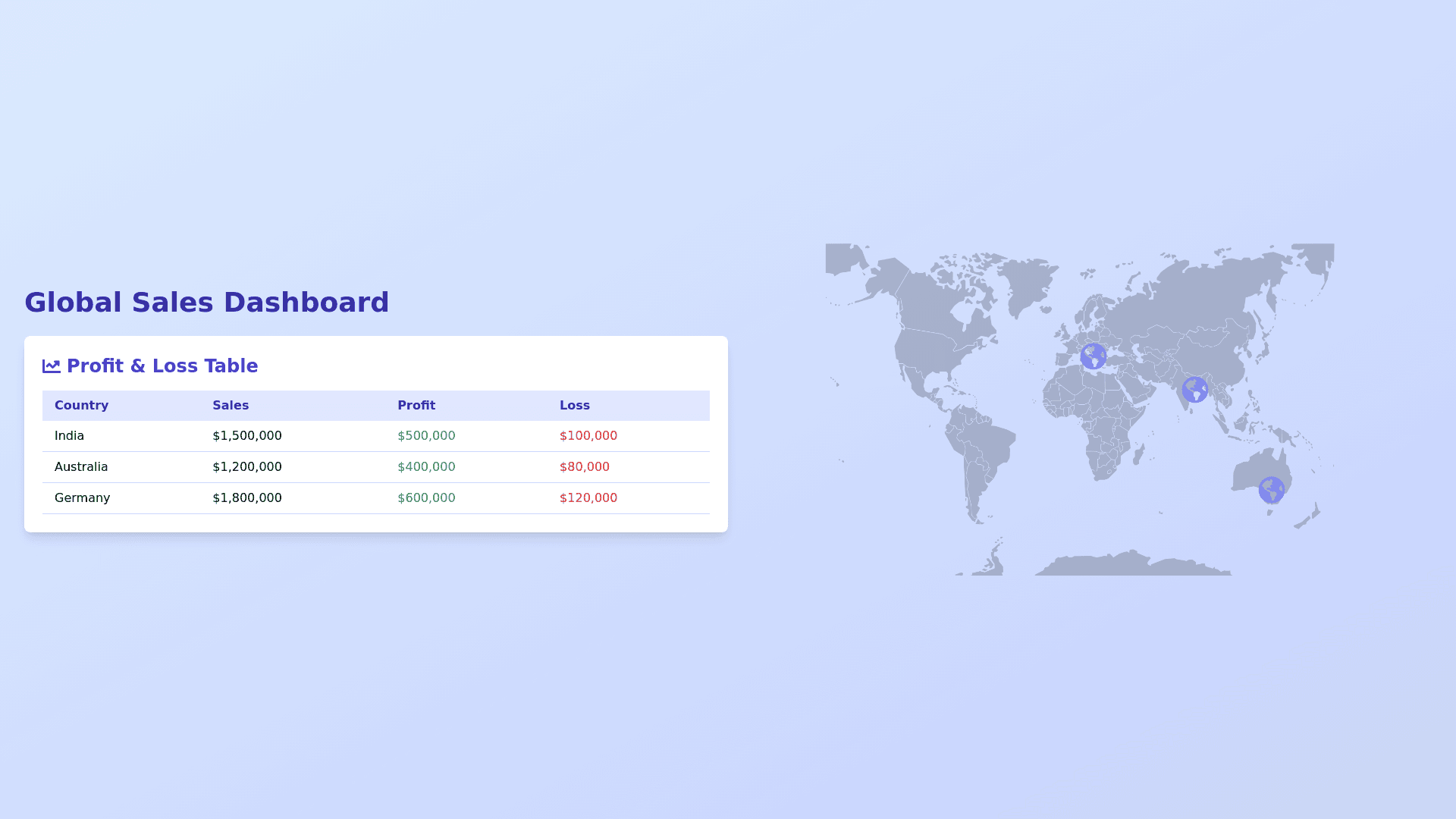This screenshot has width=1456, height=819.
Task: Click the Profit & Loss Table title
Action: (162, 366)
